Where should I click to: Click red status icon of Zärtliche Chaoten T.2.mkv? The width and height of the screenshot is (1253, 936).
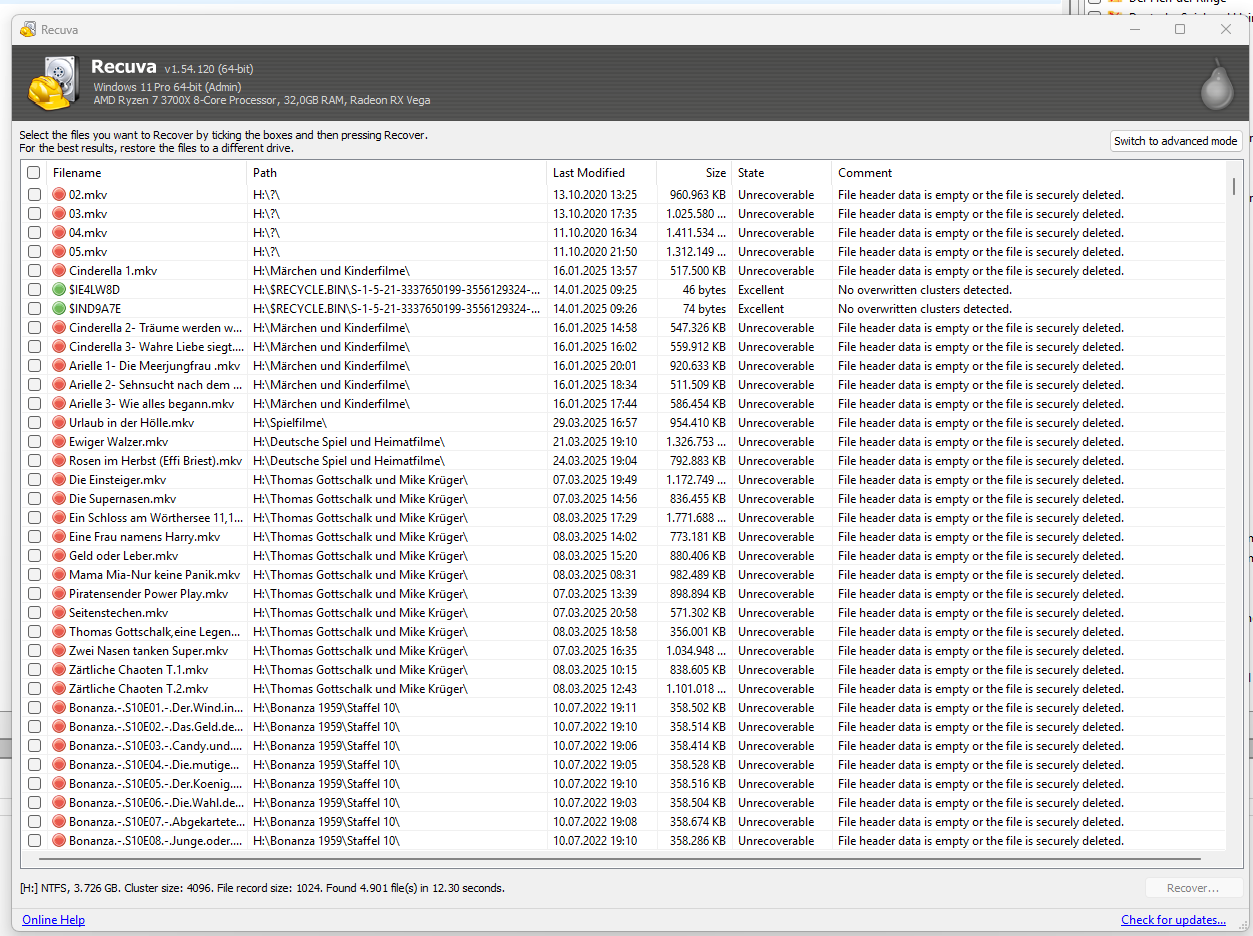click(59, 689)
